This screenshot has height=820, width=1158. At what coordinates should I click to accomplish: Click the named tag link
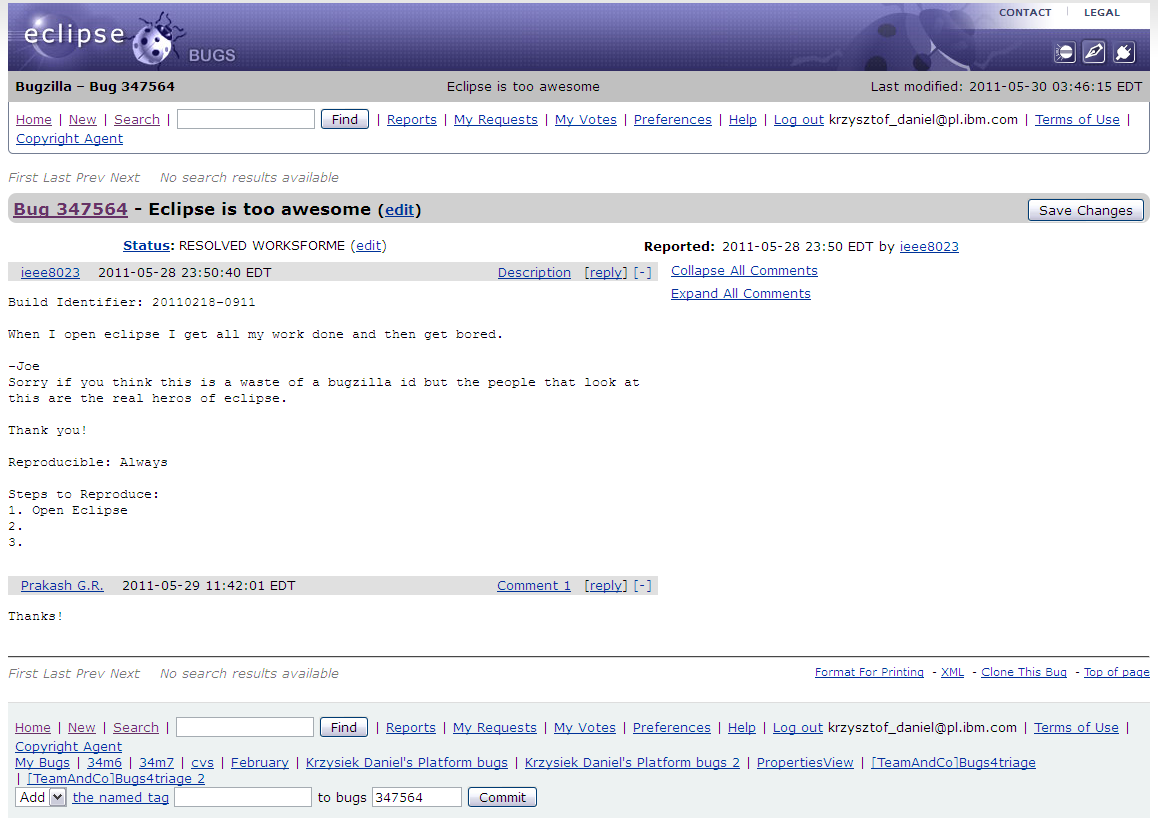pyautogui.click(x=120, y=798)
